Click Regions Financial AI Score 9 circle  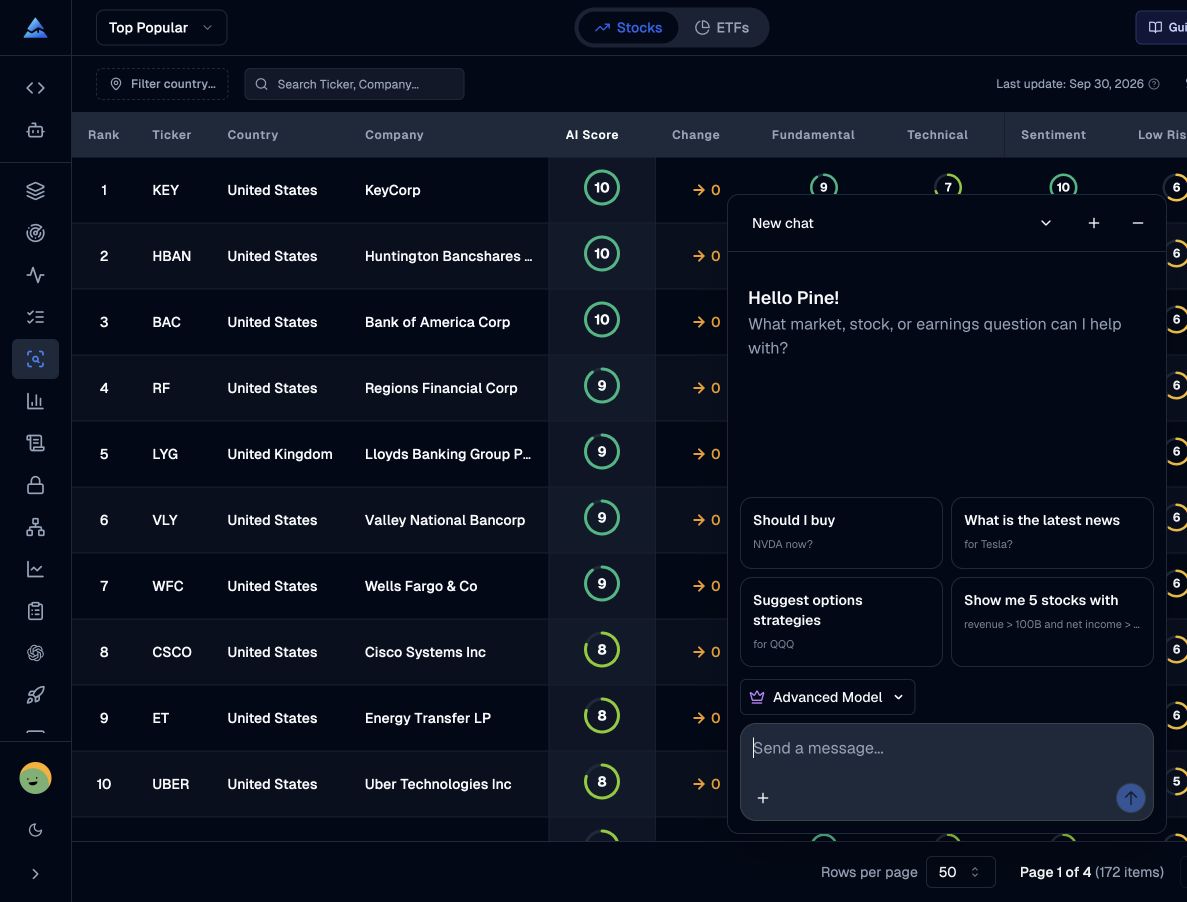tap(602, 385)
